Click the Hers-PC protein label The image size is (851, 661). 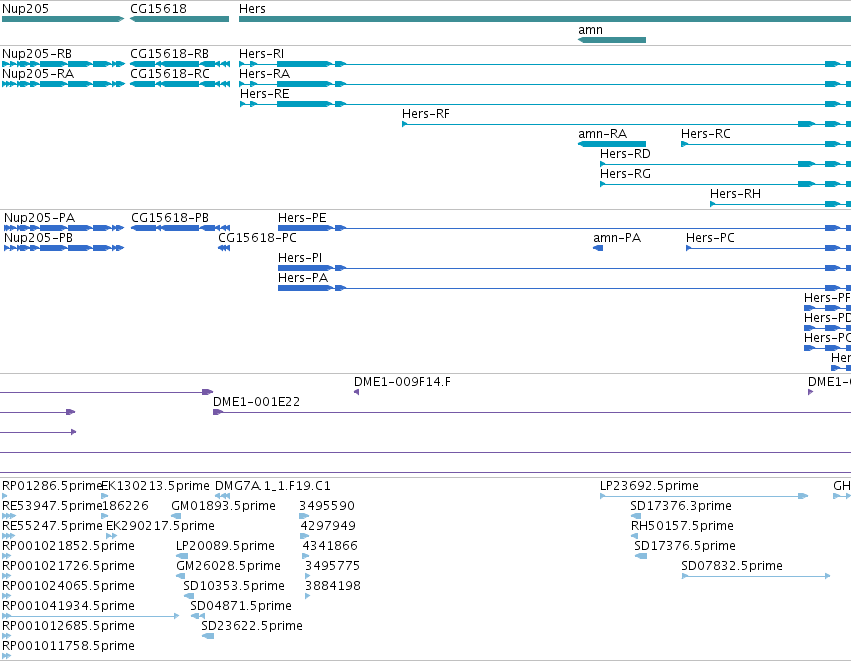[x=710, y=238]
